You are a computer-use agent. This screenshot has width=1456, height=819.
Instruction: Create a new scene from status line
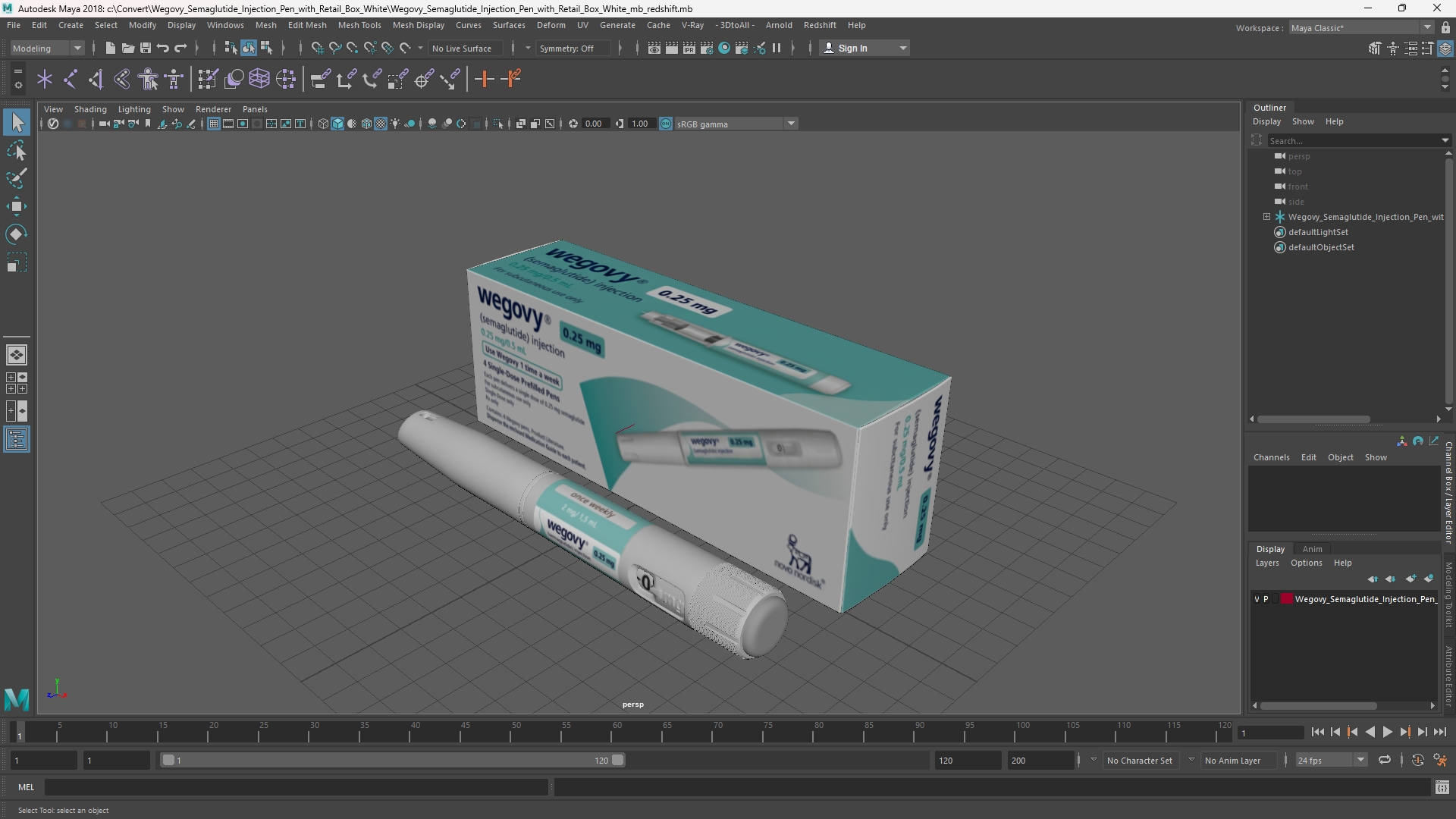pos(110,48)
